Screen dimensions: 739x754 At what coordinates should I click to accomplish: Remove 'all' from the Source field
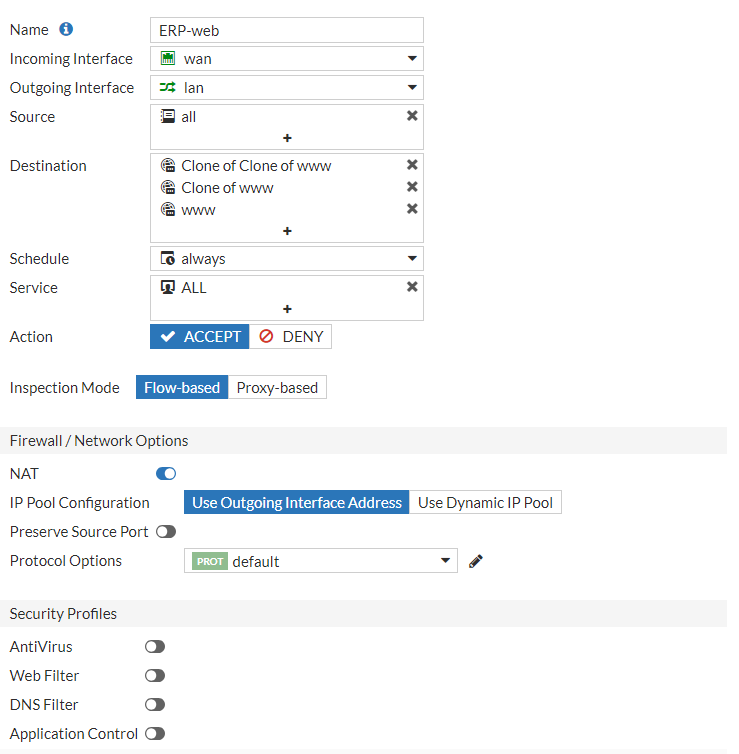coord(412,116)
